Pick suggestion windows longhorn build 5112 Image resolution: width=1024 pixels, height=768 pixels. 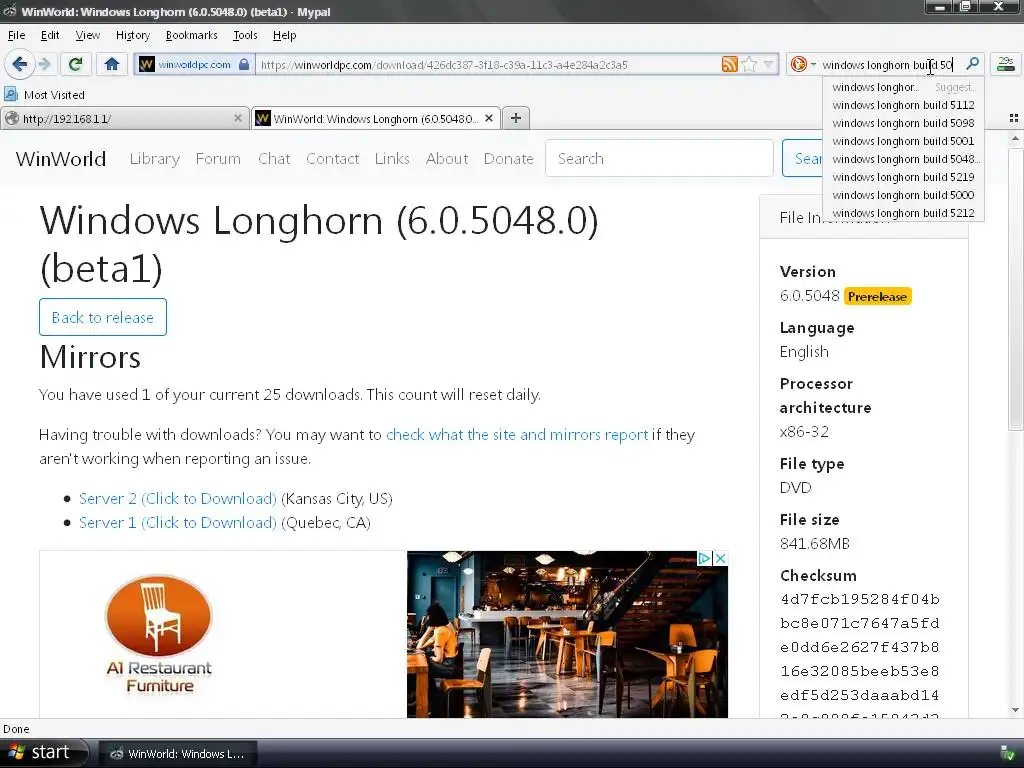click(903, 105)
